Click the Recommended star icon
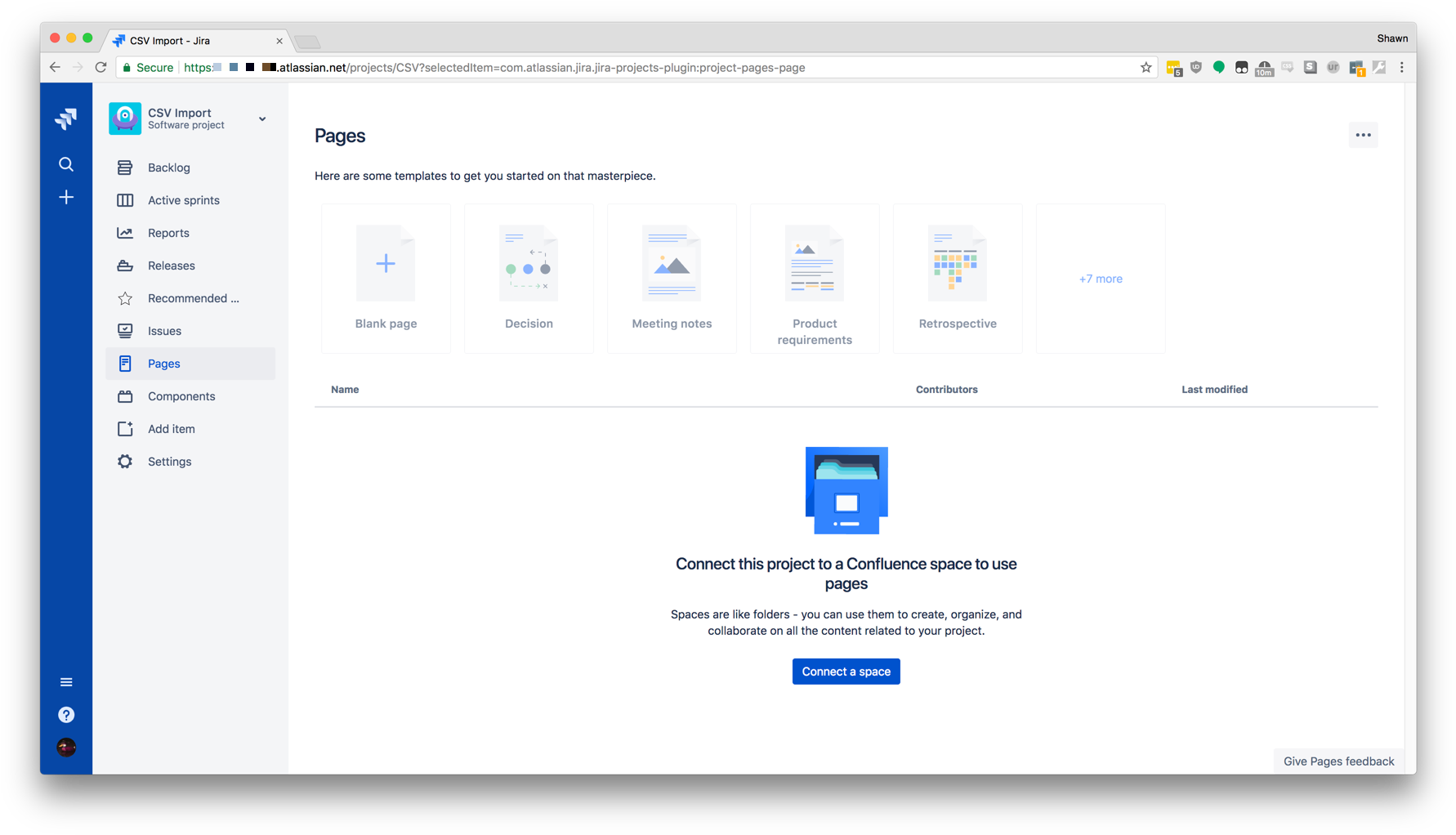1456x835 pixels. pyautogui.click(x=125, y=298)
